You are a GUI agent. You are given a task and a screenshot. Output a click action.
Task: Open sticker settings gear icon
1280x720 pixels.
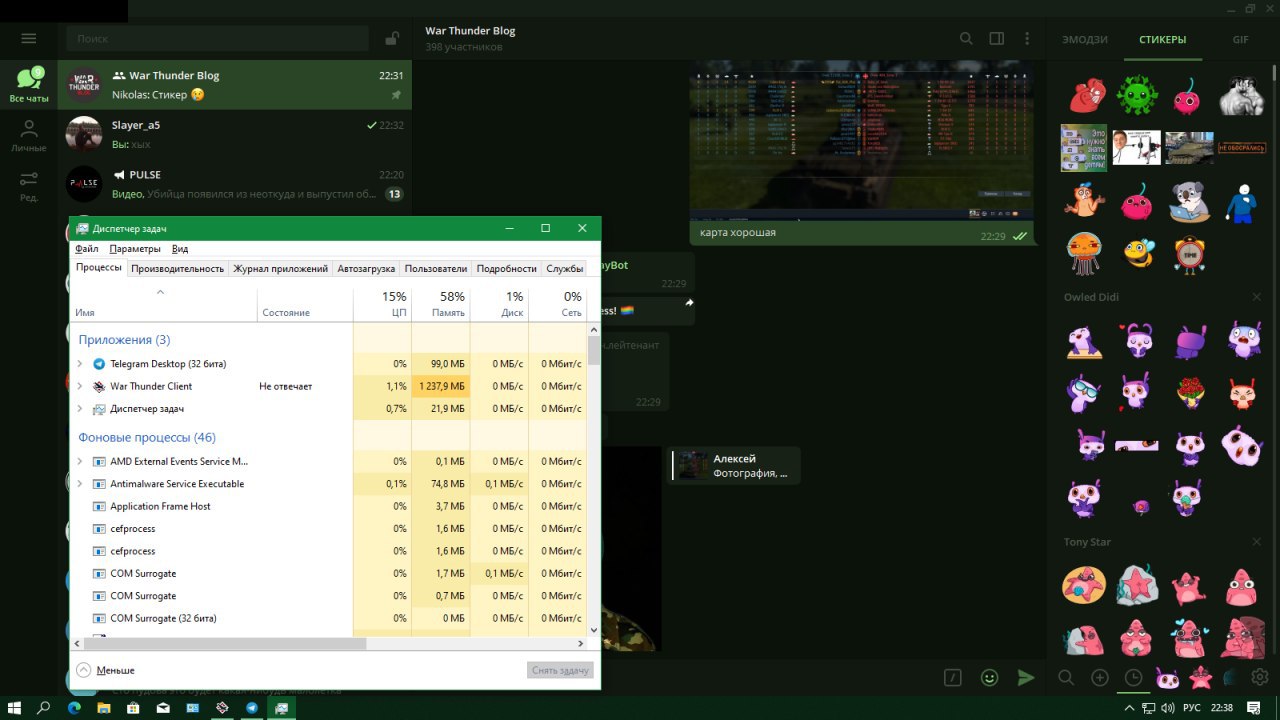coord(1260,677)
